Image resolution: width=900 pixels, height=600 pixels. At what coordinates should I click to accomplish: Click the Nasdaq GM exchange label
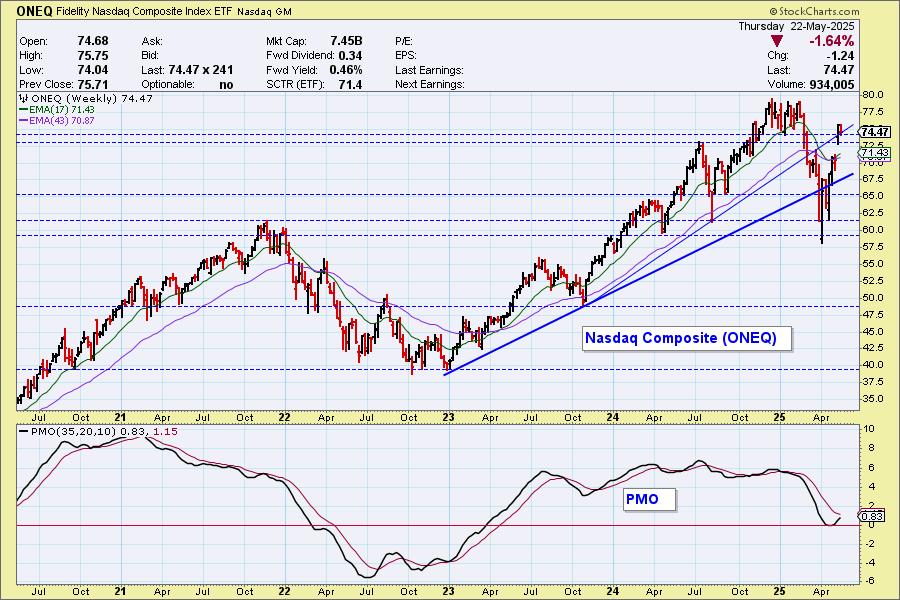265,12
